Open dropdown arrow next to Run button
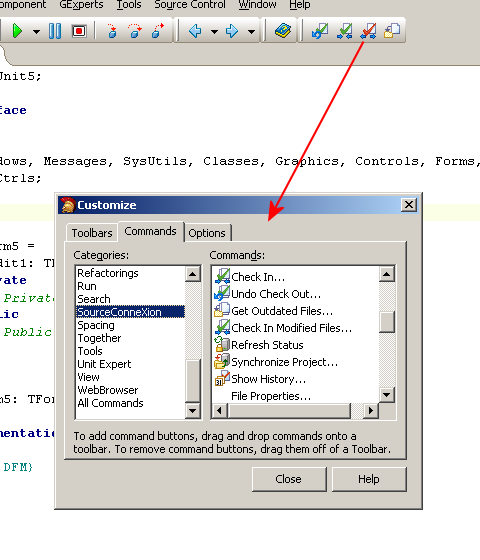 (36, 32)
